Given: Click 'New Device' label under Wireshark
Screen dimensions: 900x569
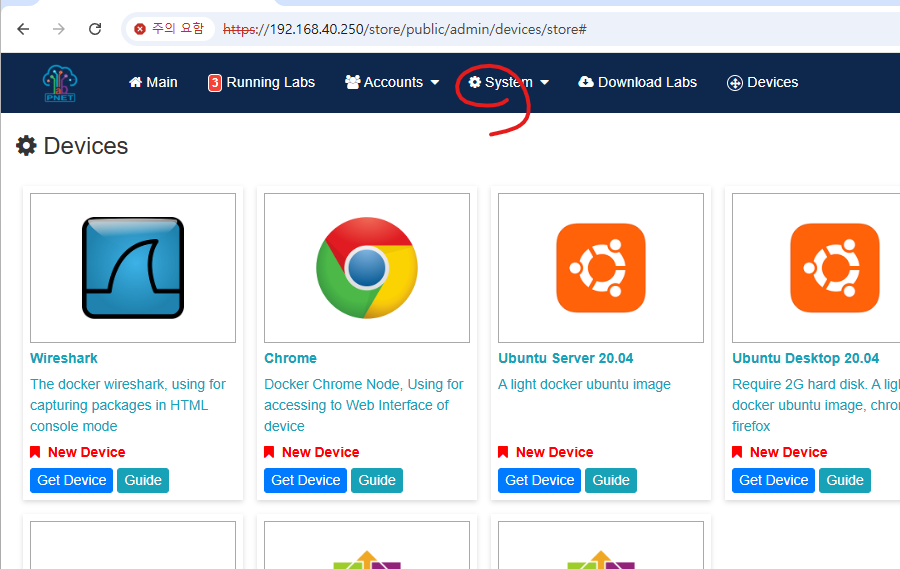Looking at the screenshot, I should pos(87,452).
